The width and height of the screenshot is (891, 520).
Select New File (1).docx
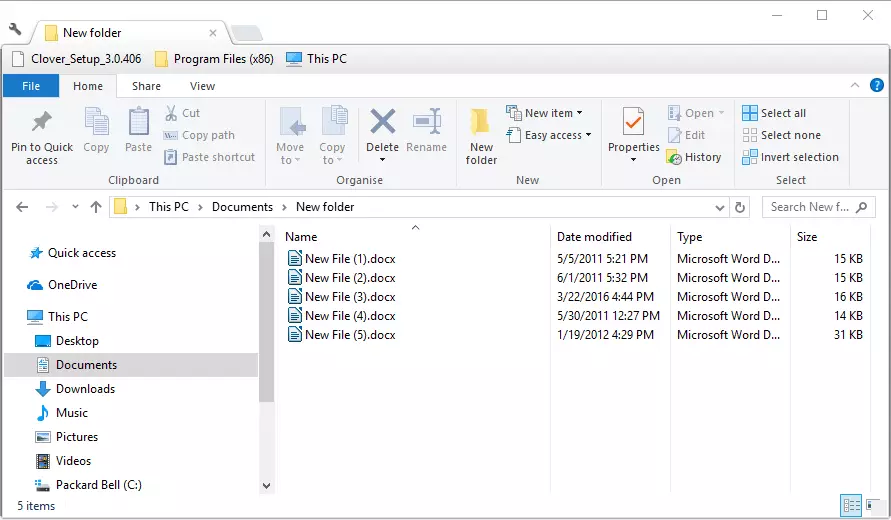click(x=342, y=259)
